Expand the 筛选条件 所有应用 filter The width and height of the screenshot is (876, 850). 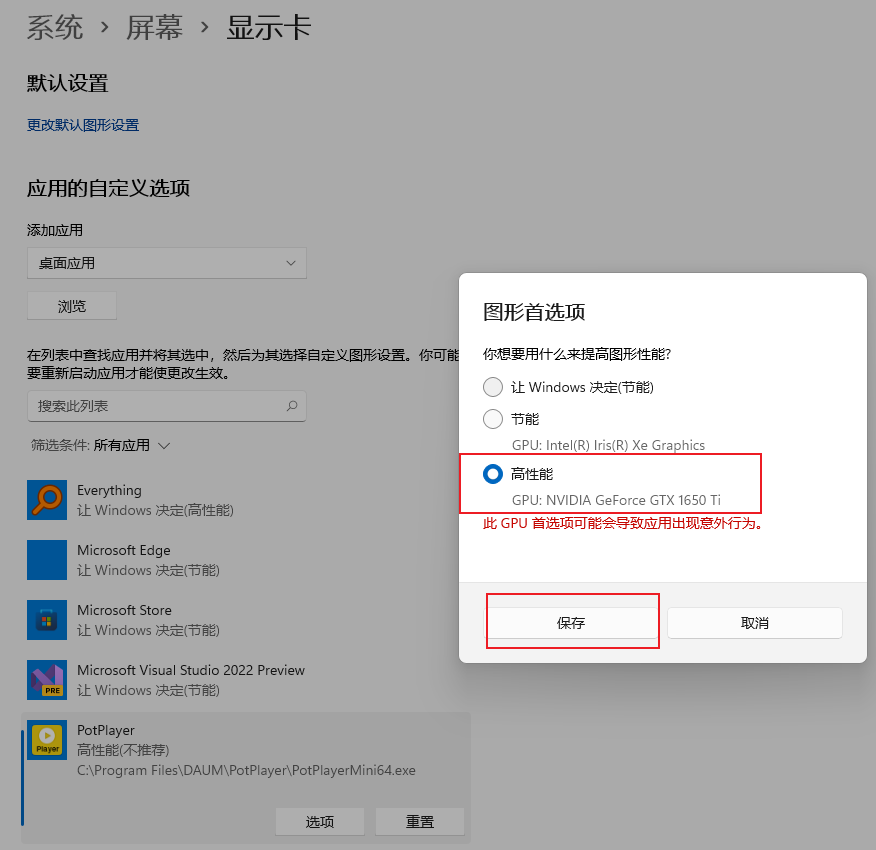pyautogui.click(x=101, y=445)
